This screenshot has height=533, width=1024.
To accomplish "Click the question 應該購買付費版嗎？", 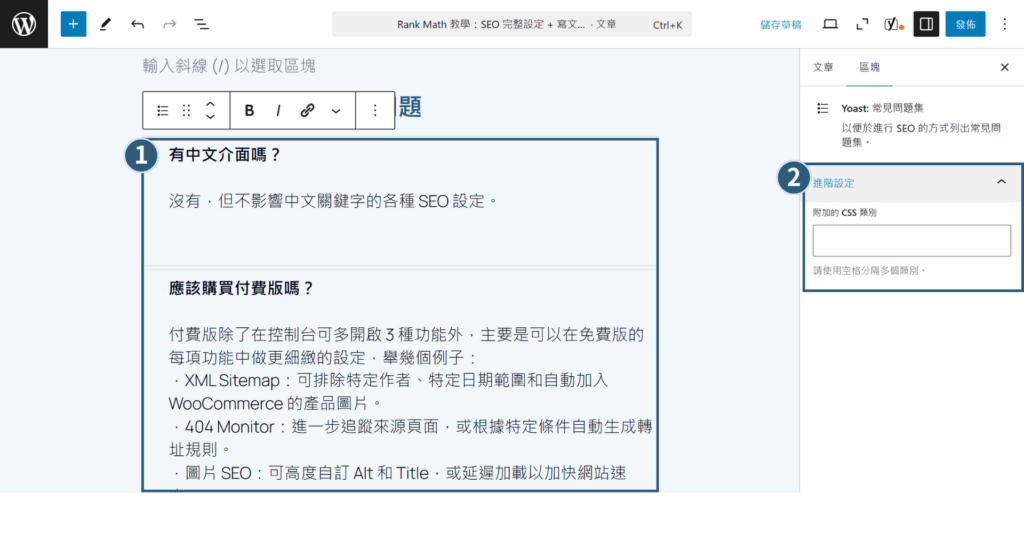I will pyautogui.click(x=242, y=288).
